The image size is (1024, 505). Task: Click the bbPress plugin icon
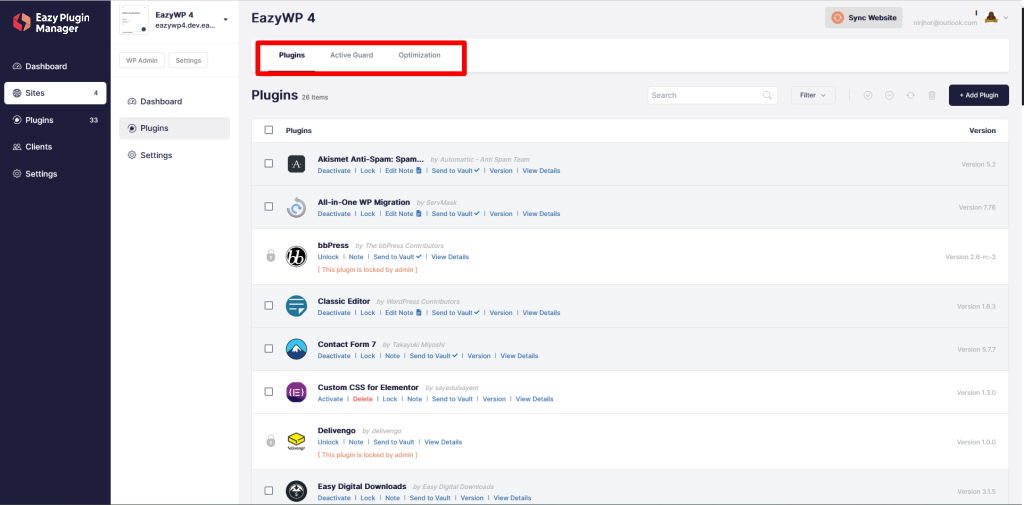[296, 256]
